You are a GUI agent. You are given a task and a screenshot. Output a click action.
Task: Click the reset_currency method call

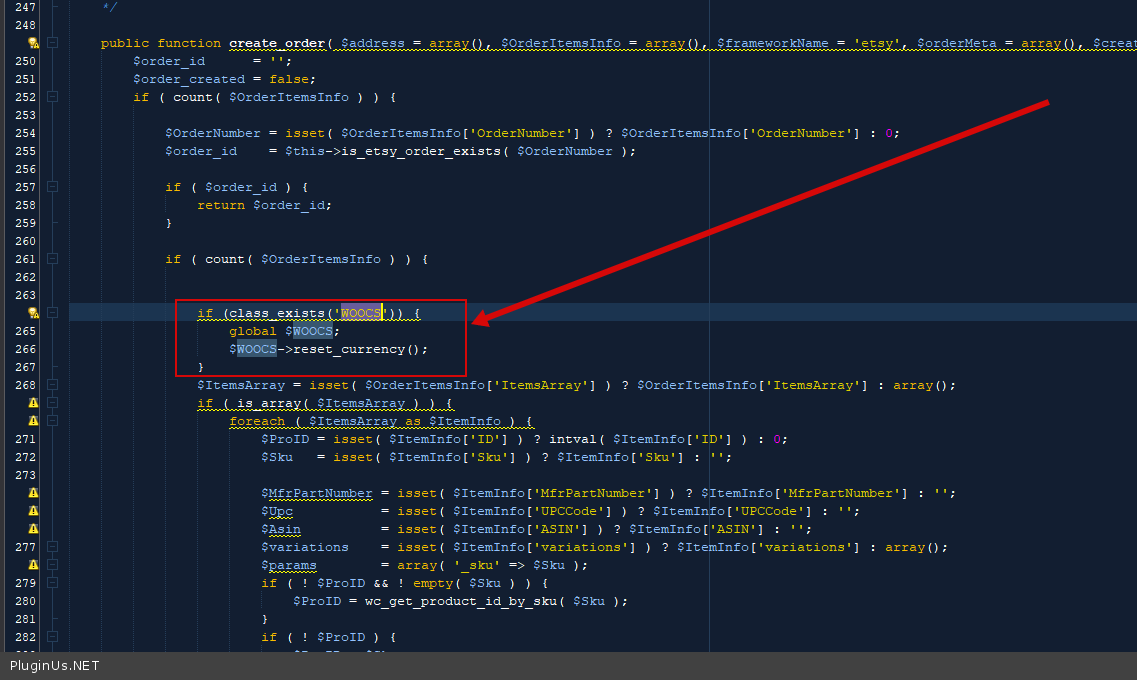(x=352, y=349)
